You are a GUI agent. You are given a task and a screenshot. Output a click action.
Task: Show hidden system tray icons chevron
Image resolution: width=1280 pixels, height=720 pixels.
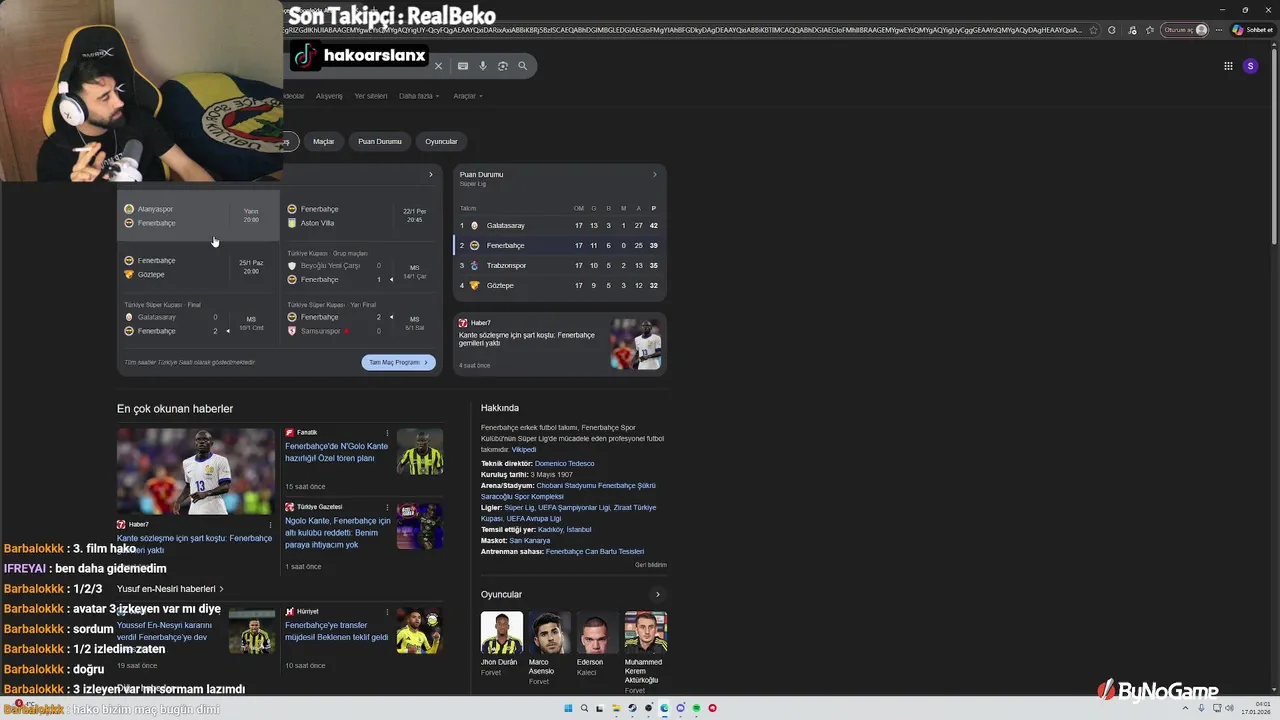1187,708
